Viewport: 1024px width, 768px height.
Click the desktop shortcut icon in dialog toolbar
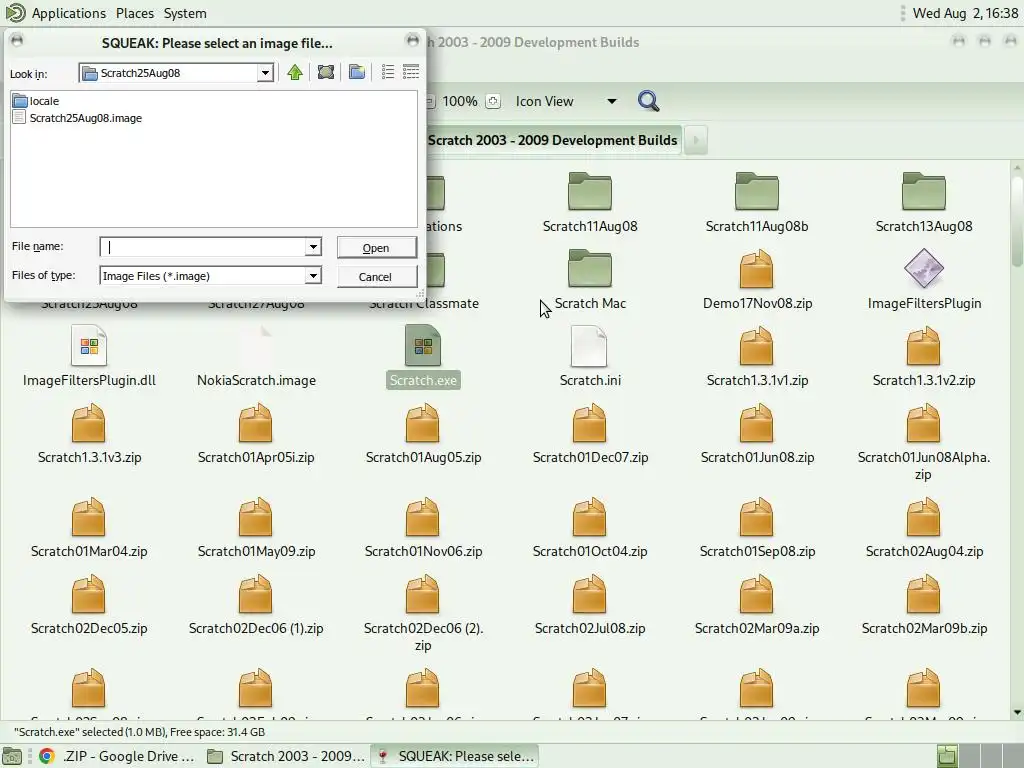click(326, 72)
